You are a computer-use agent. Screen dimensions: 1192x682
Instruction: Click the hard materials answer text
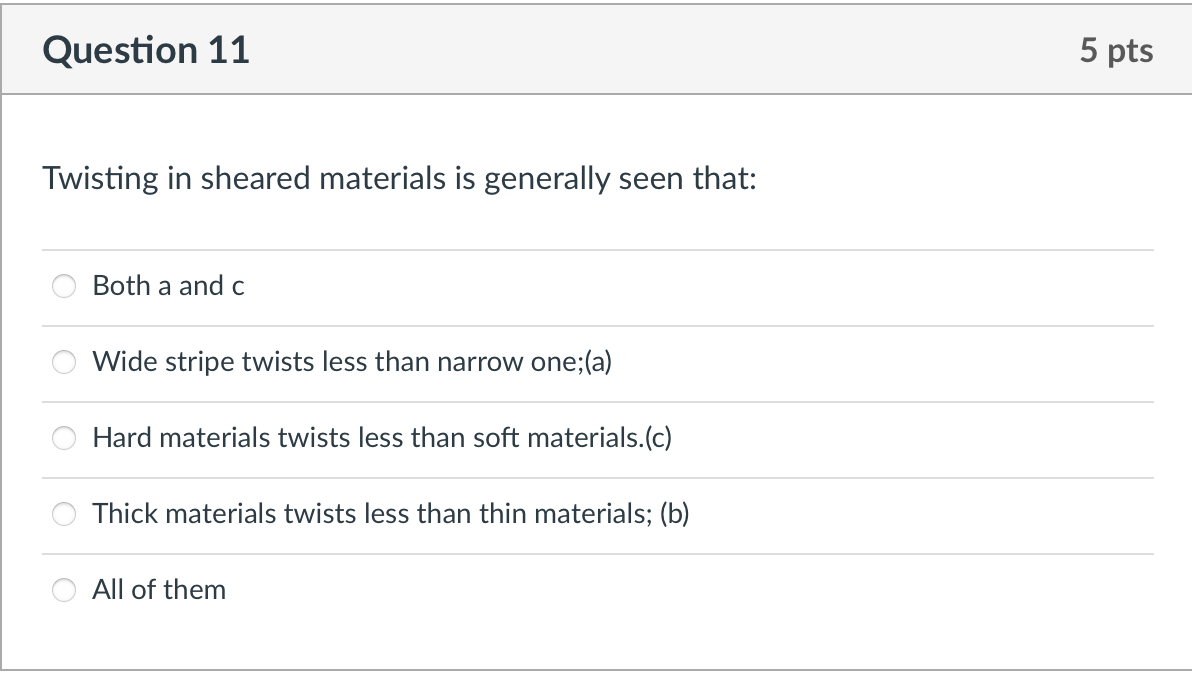(x=381, y=438)
